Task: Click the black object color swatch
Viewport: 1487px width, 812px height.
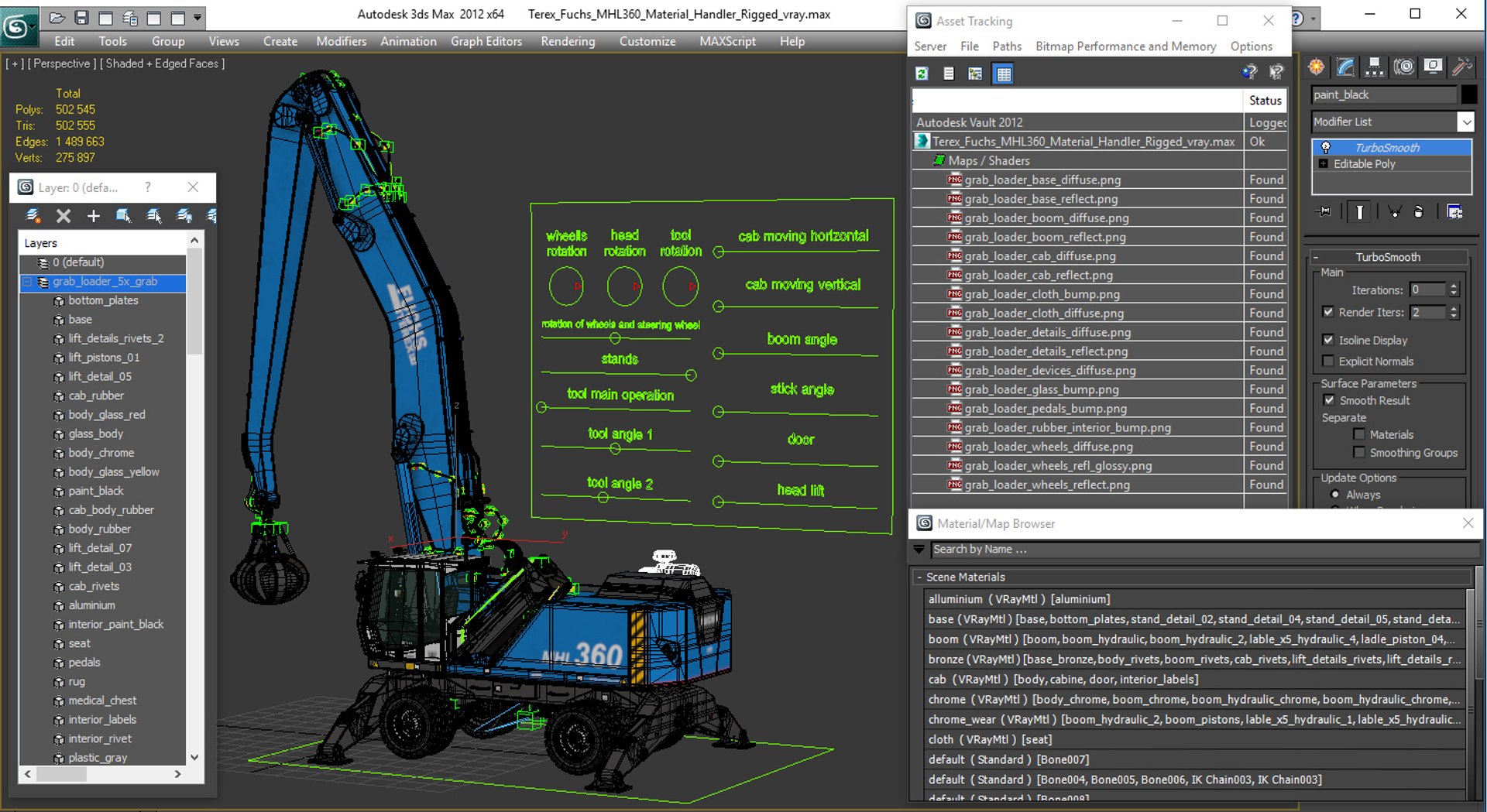Action: pyautogui.click(x=1468, y=94)
